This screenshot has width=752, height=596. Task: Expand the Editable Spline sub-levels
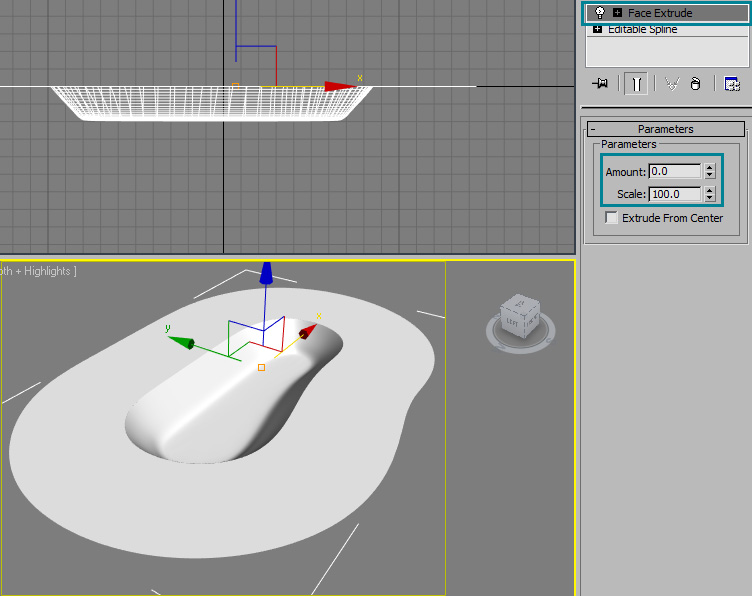(598, 30)
